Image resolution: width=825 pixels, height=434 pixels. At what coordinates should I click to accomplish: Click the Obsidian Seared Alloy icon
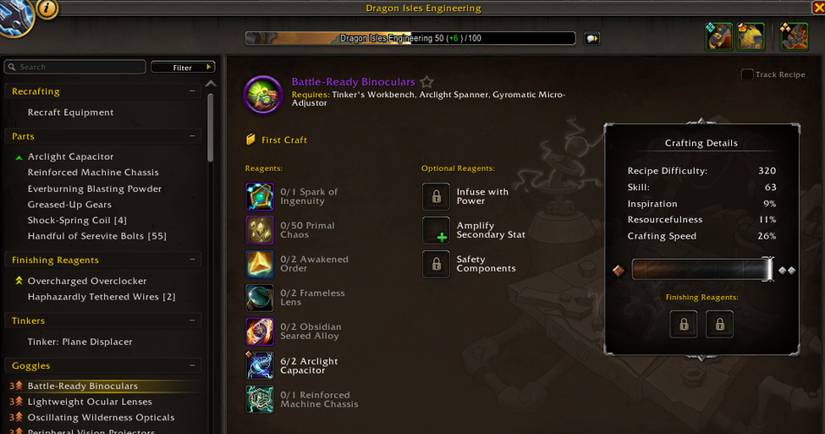tap(259, 331)
